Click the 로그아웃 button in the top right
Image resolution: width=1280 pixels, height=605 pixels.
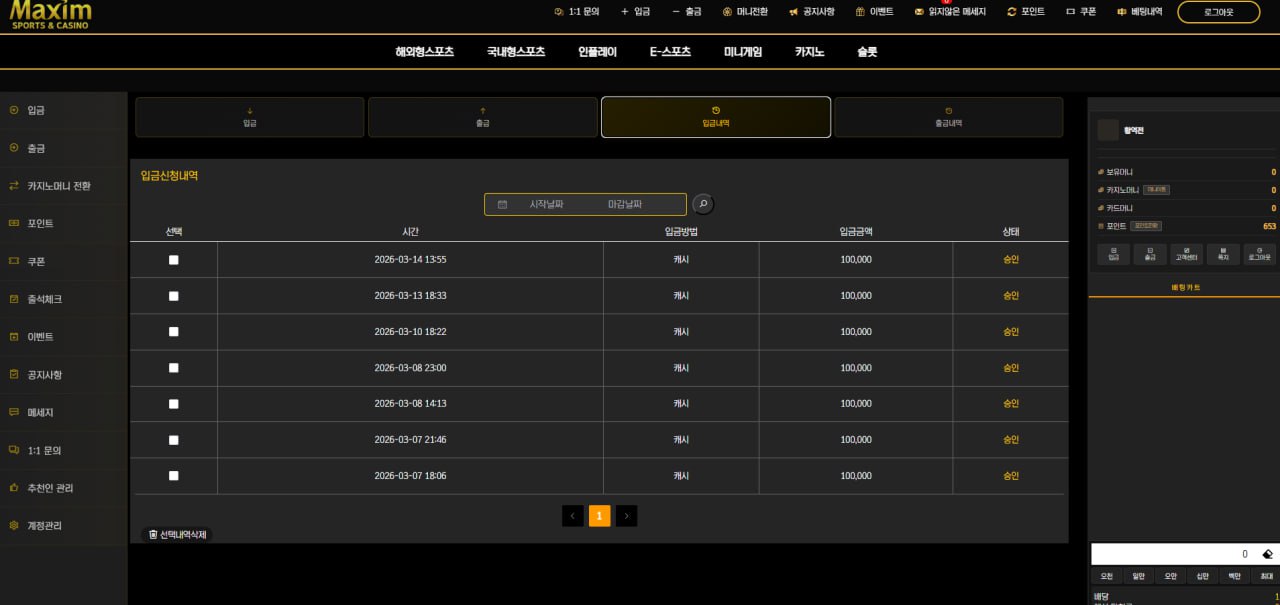pyautogui.click(x=1218, y=12)
